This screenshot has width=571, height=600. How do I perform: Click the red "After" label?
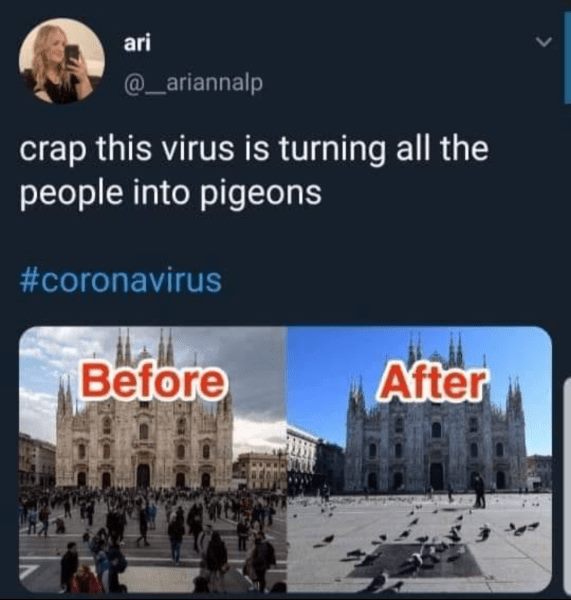tap(431, 382)
